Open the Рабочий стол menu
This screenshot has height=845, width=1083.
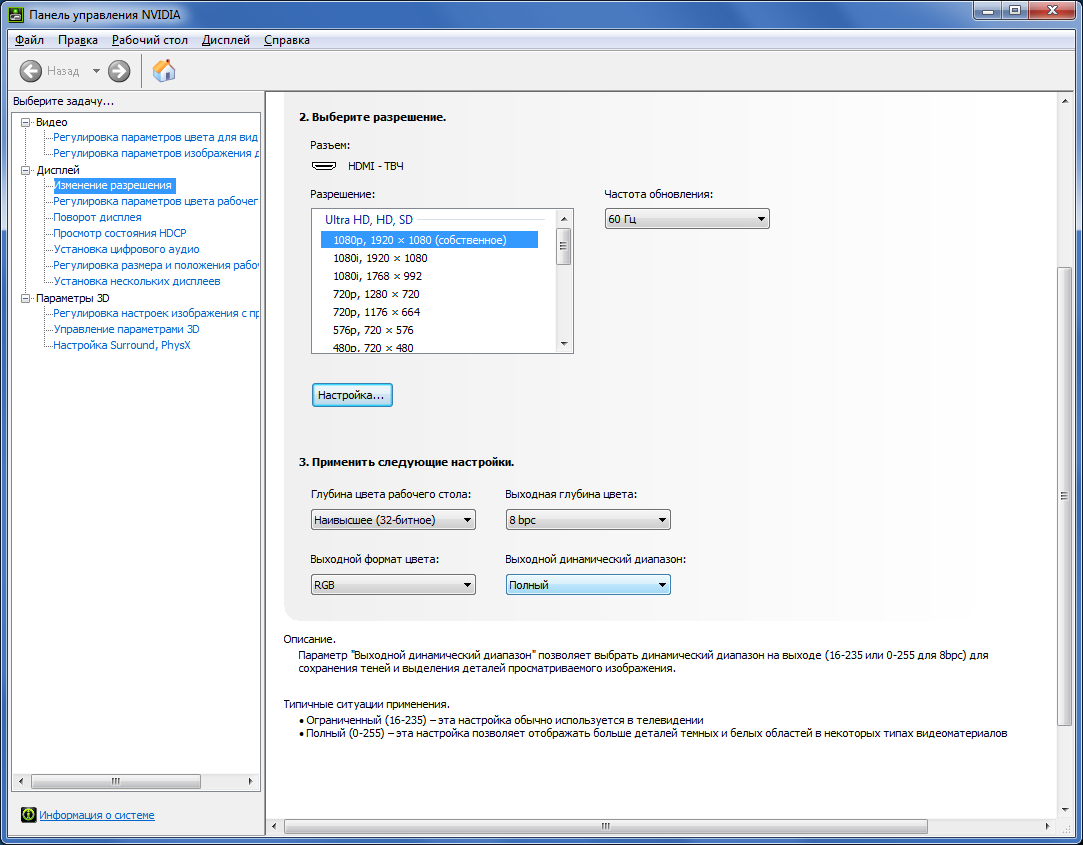[x=150, y=40]
